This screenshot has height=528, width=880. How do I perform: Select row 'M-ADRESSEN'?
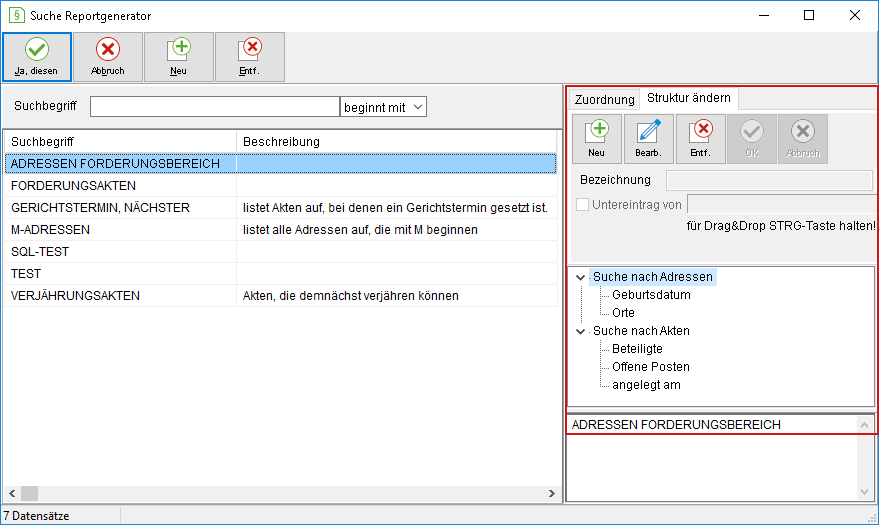[281, 229]
